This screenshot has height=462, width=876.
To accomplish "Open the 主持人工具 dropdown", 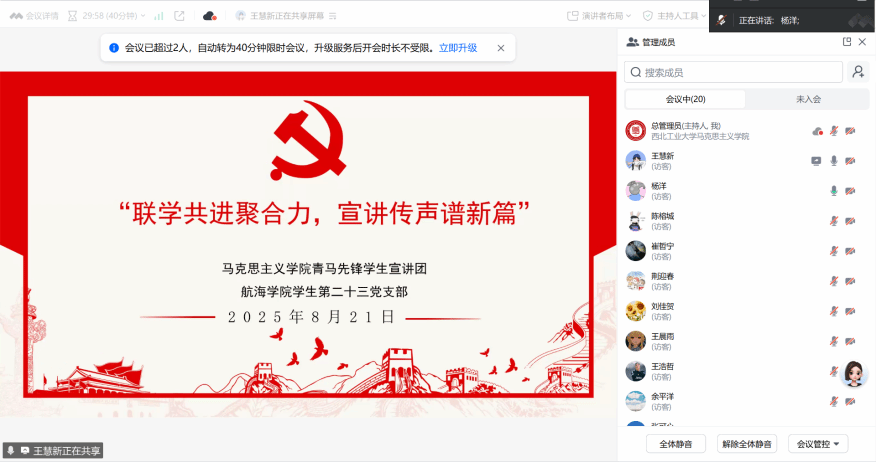I will pos(675,16).
